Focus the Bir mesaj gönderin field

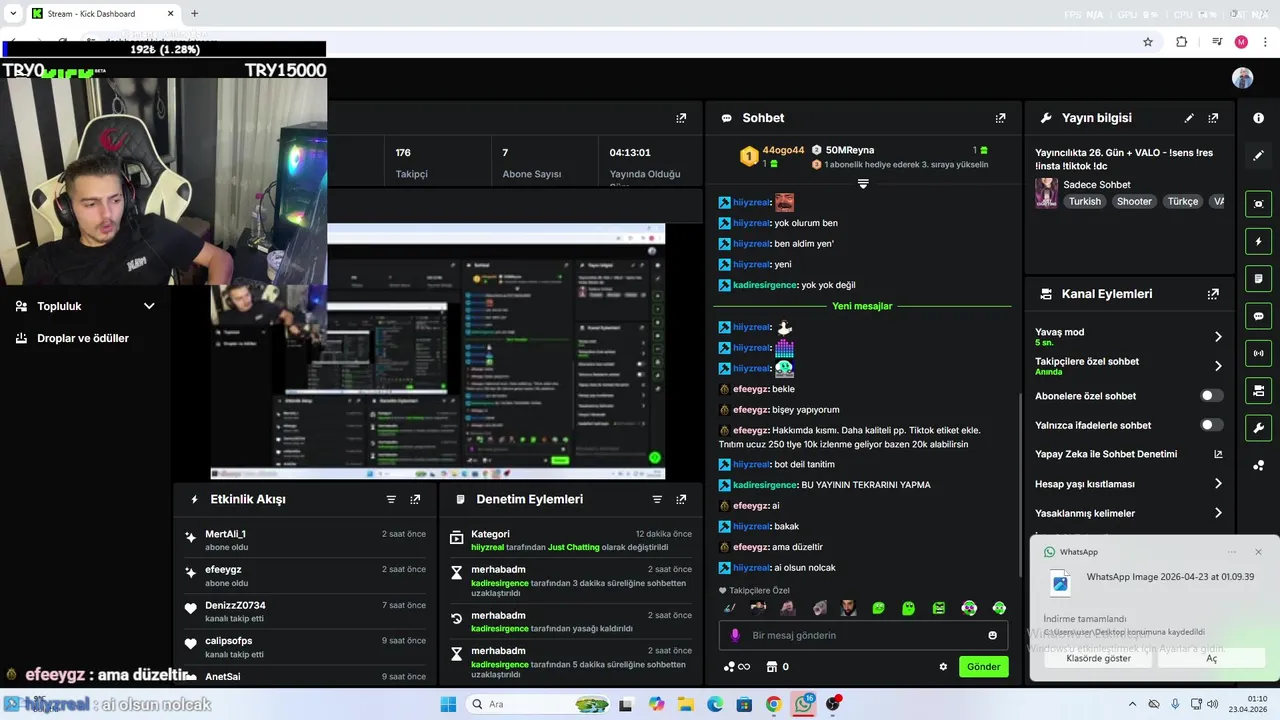[x=862, y=635]
